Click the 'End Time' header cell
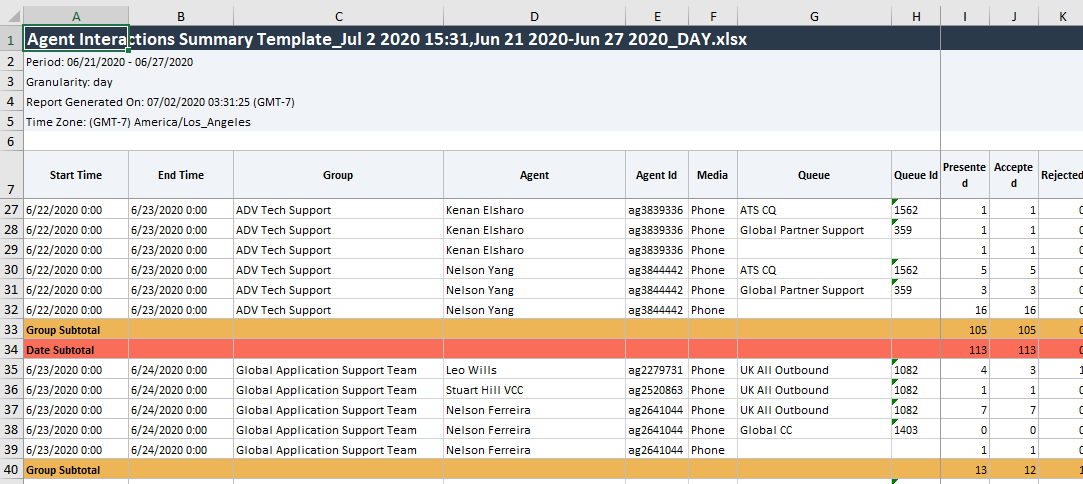 181,175
